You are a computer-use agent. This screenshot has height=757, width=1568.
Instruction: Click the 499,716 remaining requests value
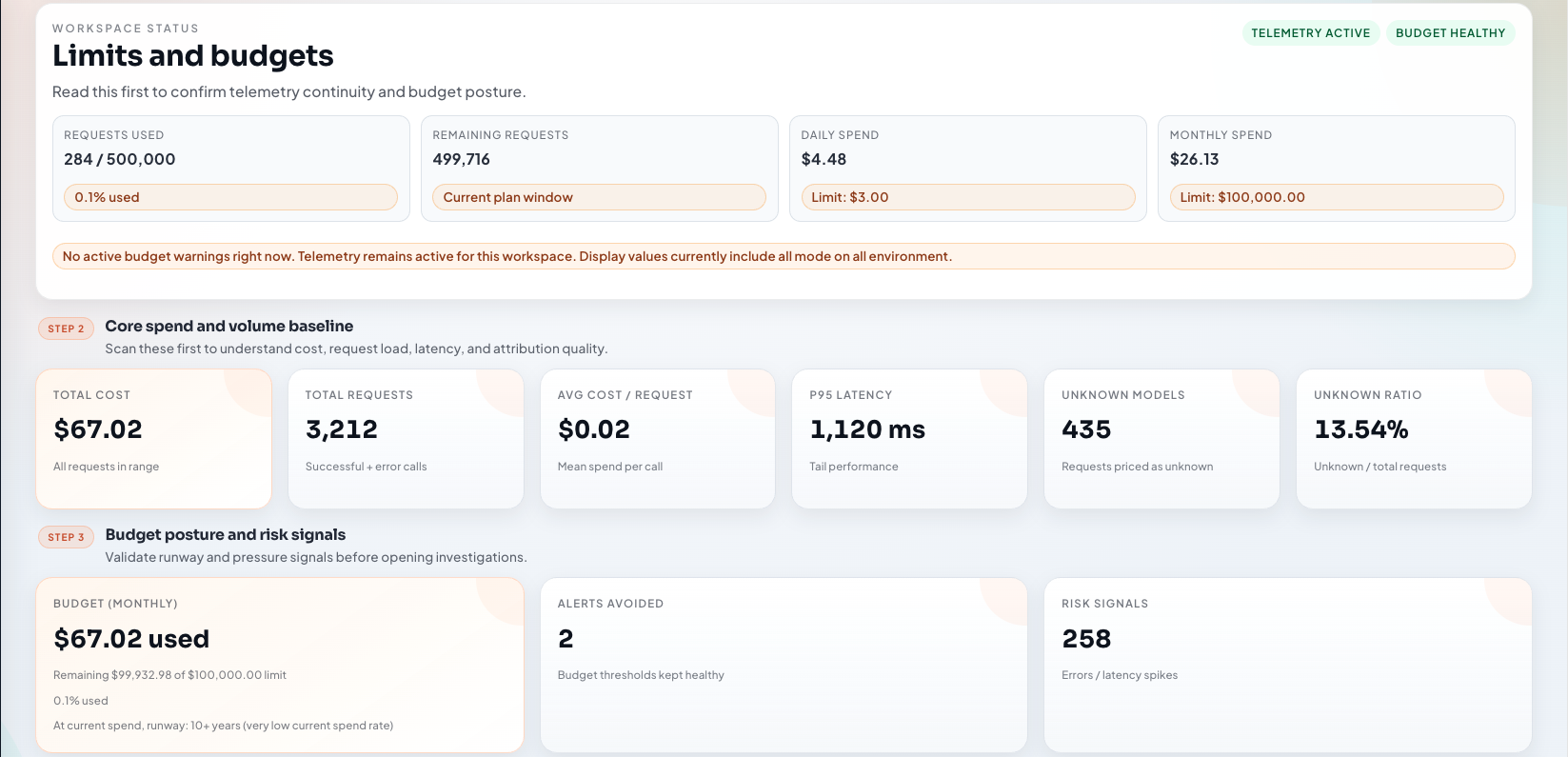click(x=462, y=159)
